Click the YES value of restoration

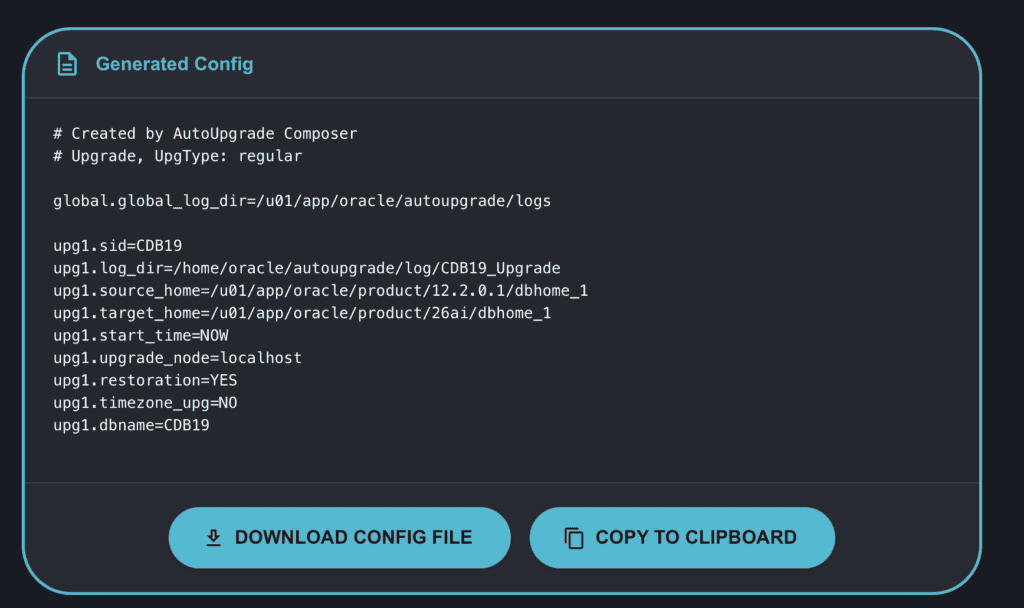223,380
